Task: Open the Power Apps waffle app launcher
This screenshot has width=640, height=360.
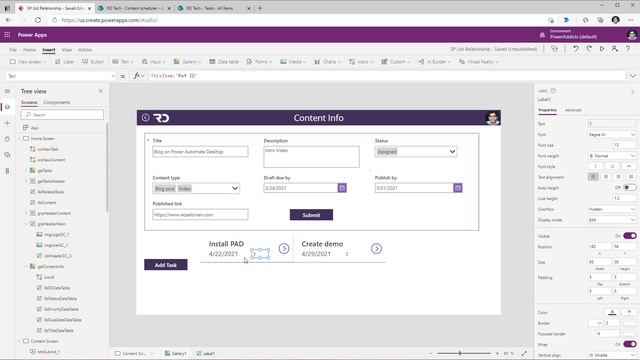Action: [7, 35]
